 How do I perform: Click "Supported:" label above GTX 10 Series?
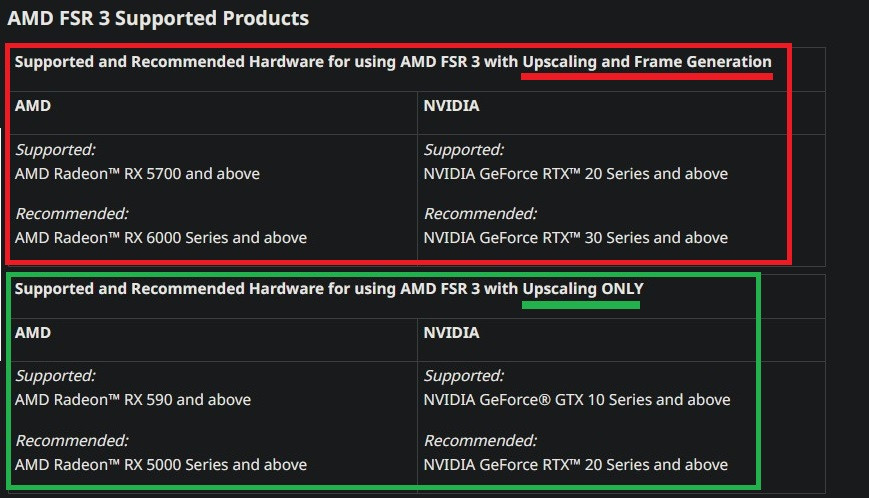pos(464,376)
